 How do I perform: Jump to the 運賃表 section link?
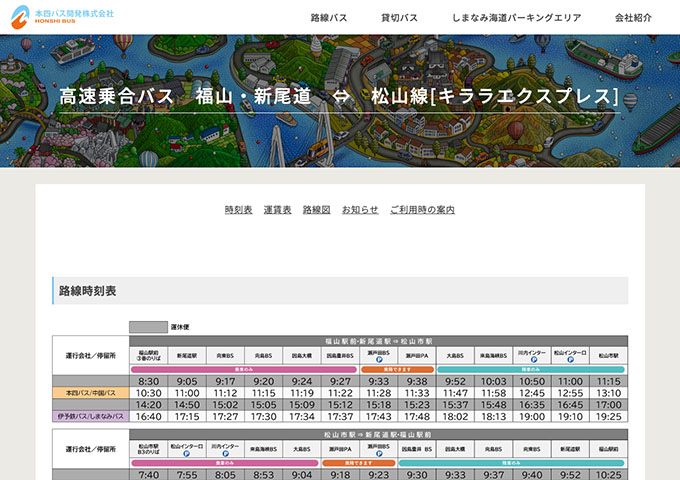coord(278,210)
